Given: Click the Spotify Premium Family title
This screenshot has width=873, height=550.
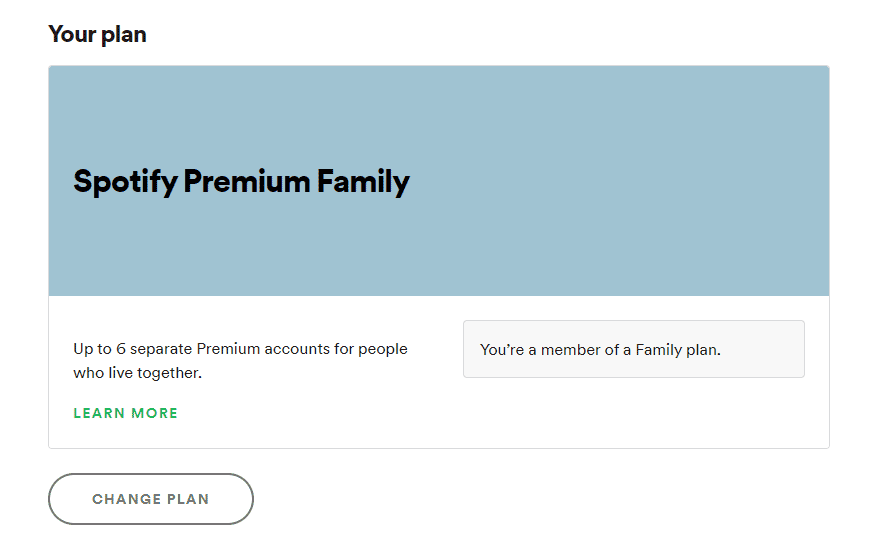Looking at the screenshot, I should [x=241, y=181].
